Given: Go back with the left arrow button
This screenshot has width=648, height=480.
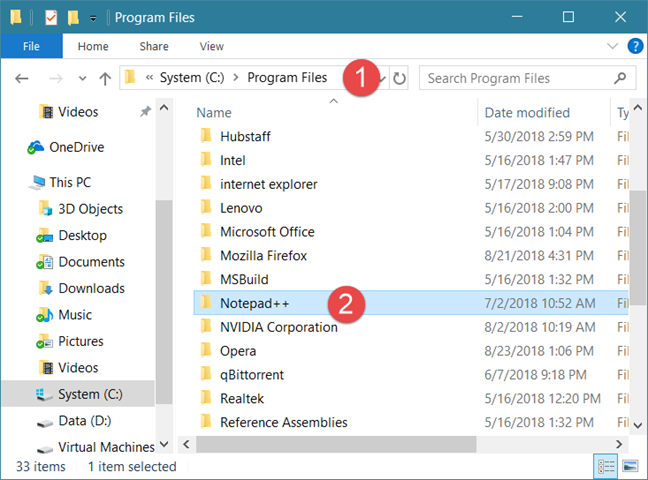Looking at the screenshot, I should (22, 78).
